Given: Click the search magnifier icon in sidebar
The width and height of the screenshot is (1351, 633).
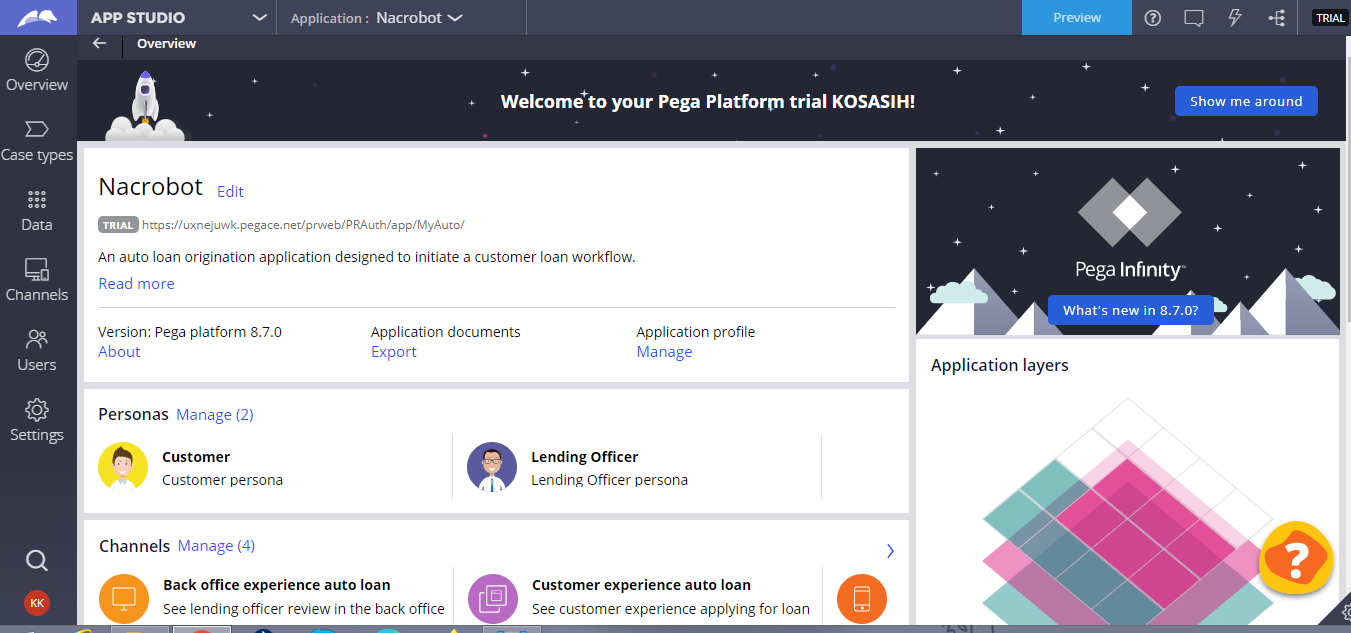Looking at the screenshot, I should pos(37,560).
